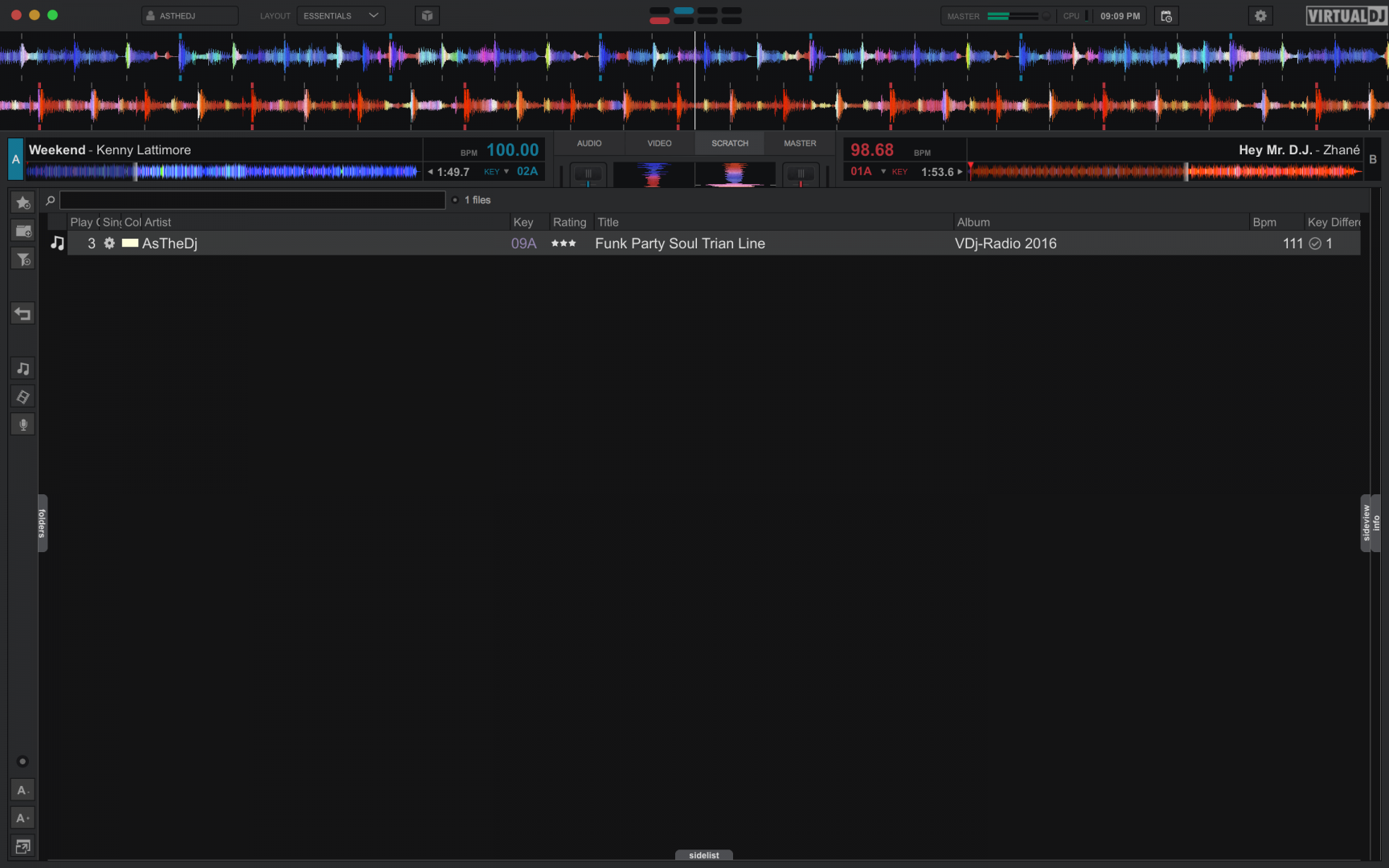The image size is (1389, 868).
Task: Sort by the Rating column header
Action: [570, 222]
